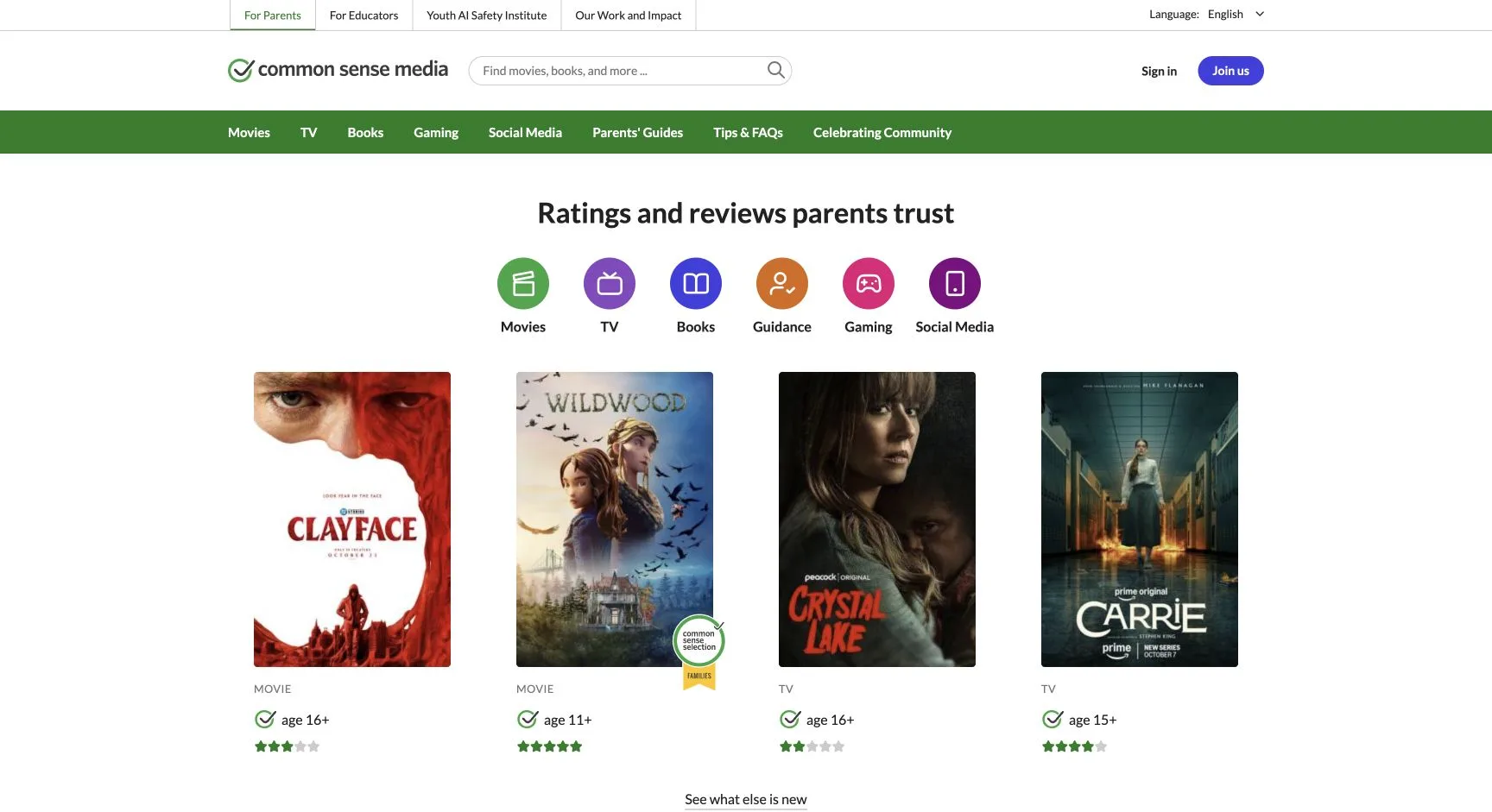Follow the See what else is new link

tap(746, 799)
